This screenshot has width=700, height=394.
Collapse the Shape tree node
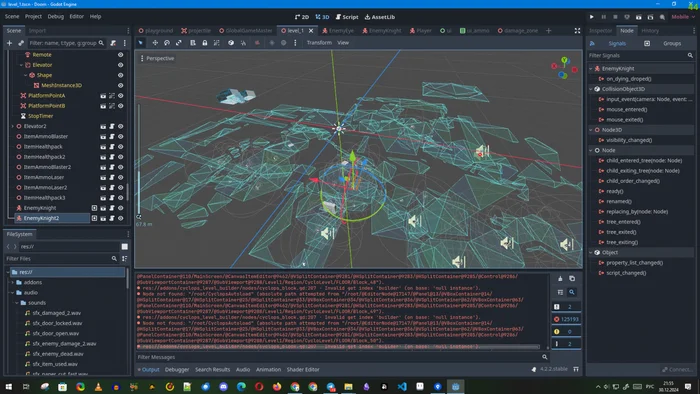click(26, 75)
